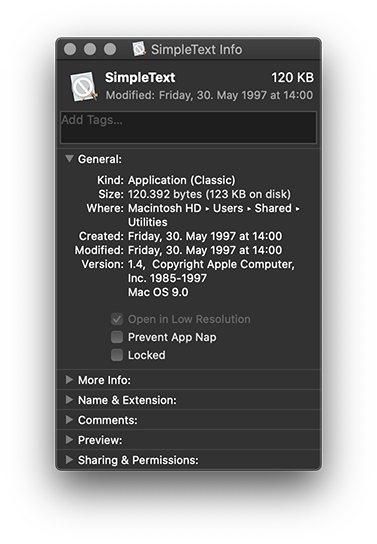
Task: Click the 120 KB size label
Action: (292, 77)
